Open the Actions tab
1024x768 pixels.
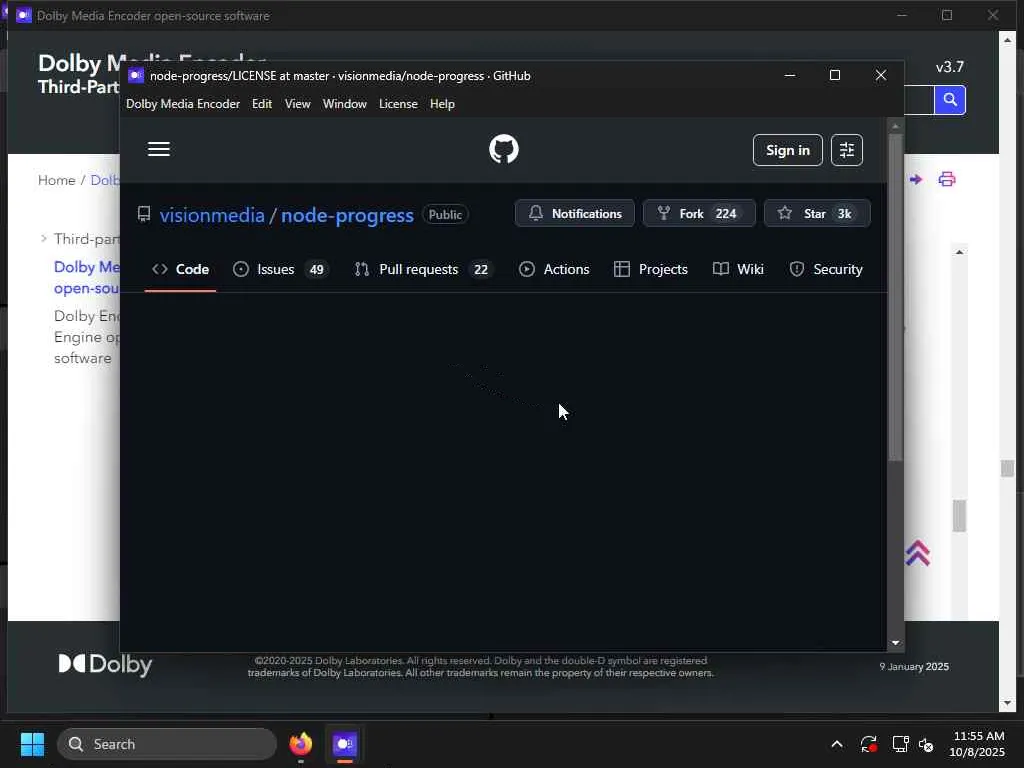(554, 269)
